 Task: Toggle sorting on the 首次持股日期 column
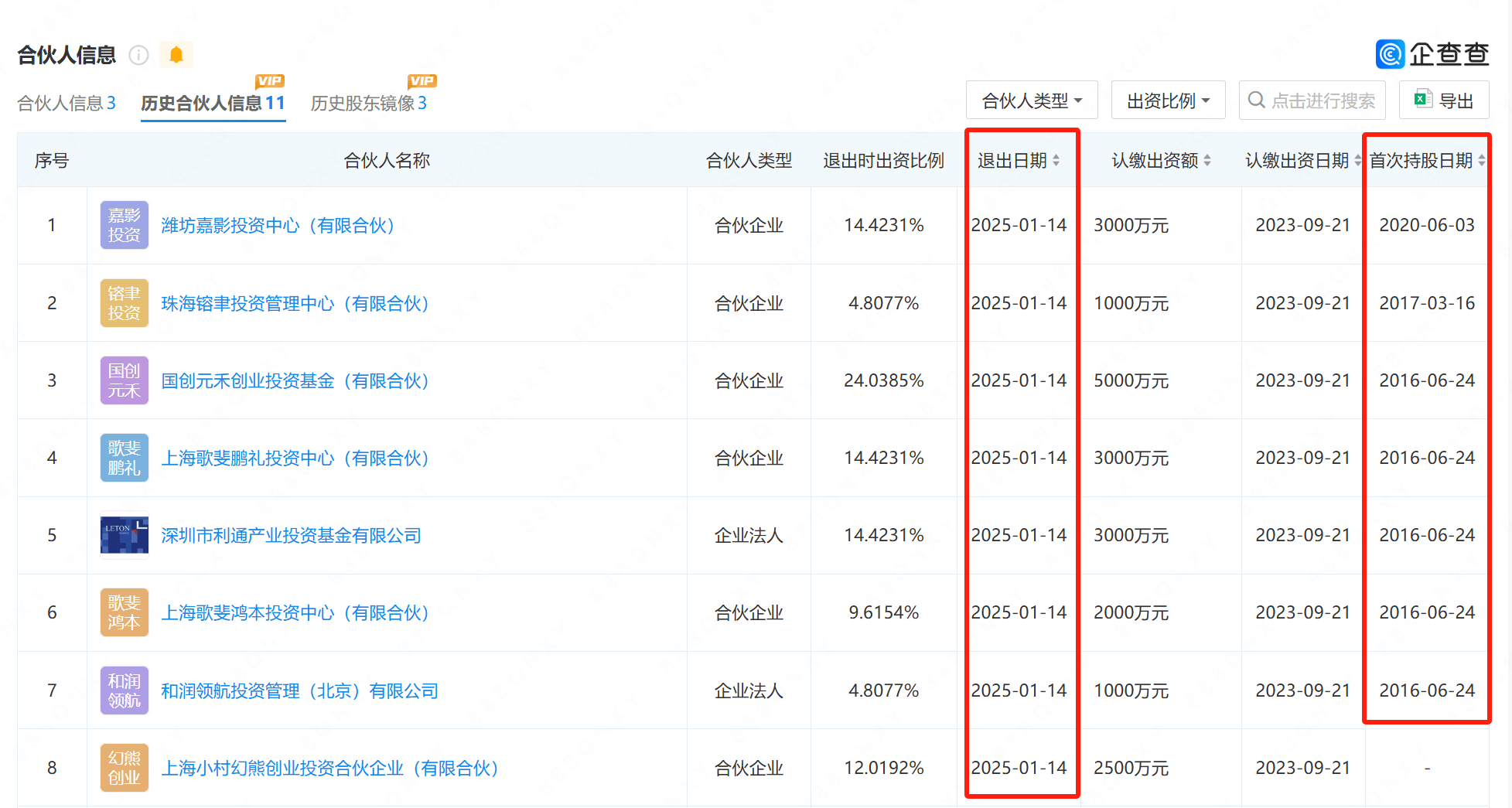point(1483,160)
